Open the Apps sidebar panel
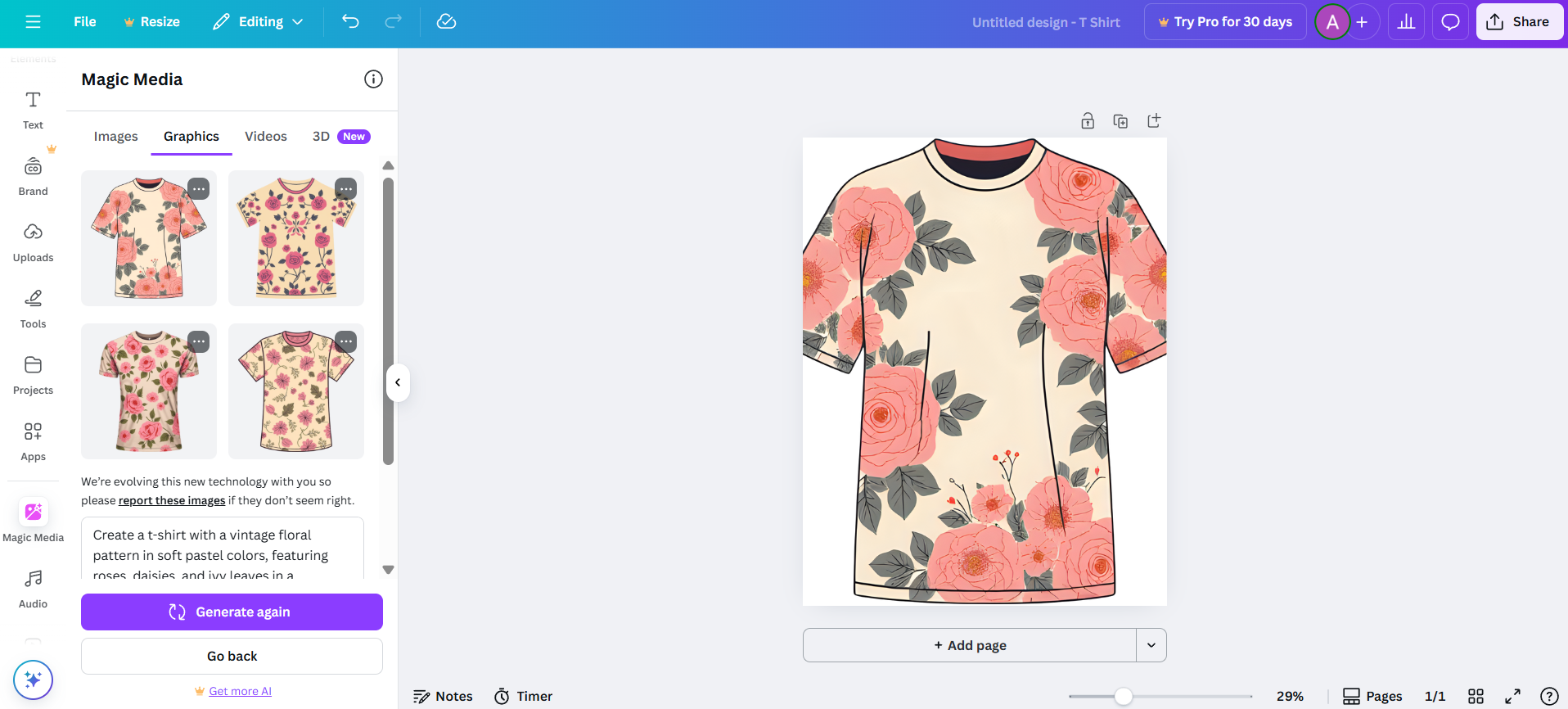Image resolution: width=1568 pixels, height=709 pixels. pos(33,441)
